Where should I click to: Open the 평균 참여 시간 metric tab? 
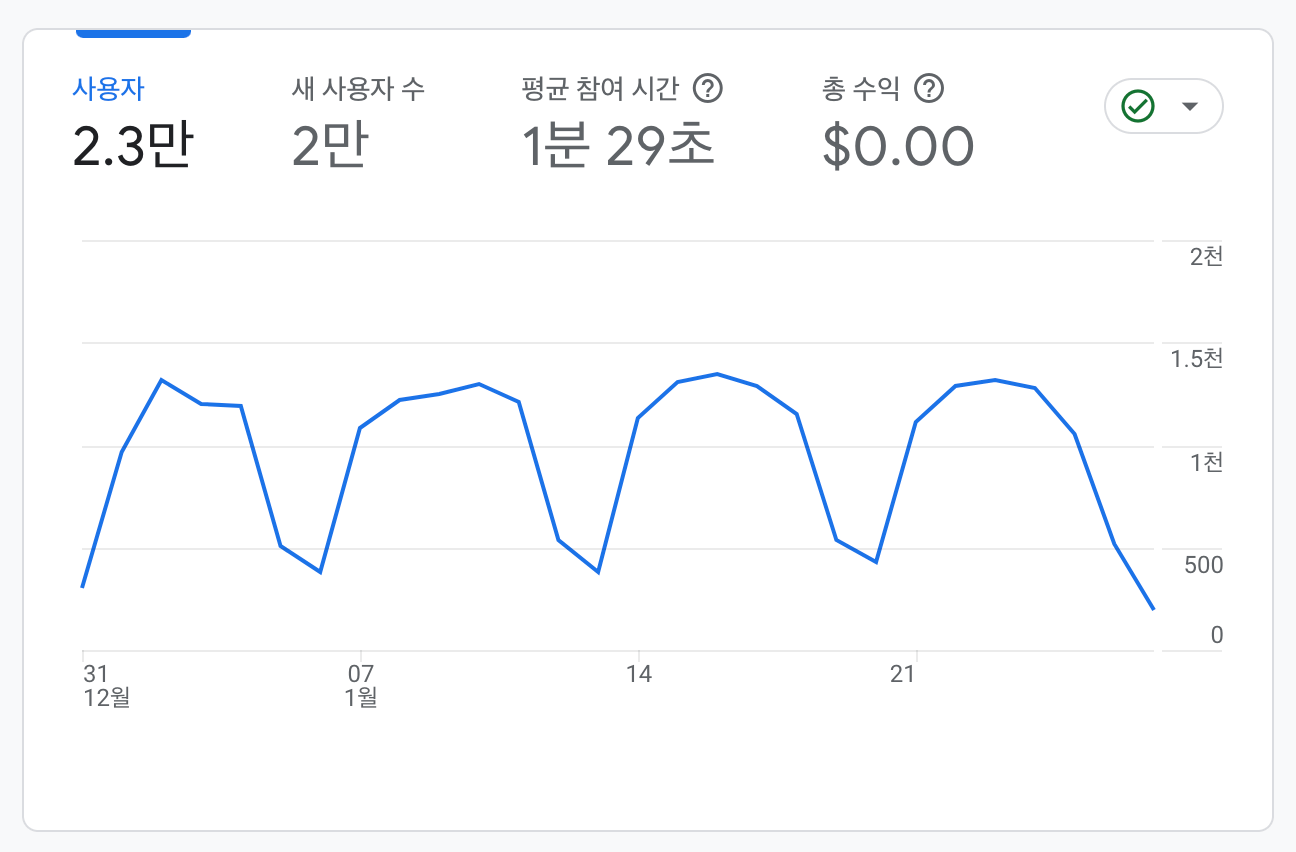pyautogui.click(x=600, y=89)
